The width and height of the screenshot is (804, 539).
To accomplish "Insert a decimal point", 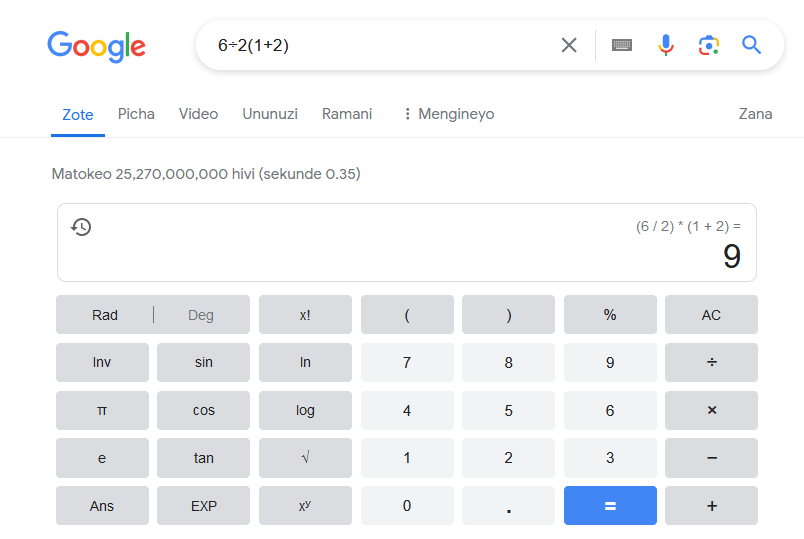I will pos(508,506).
